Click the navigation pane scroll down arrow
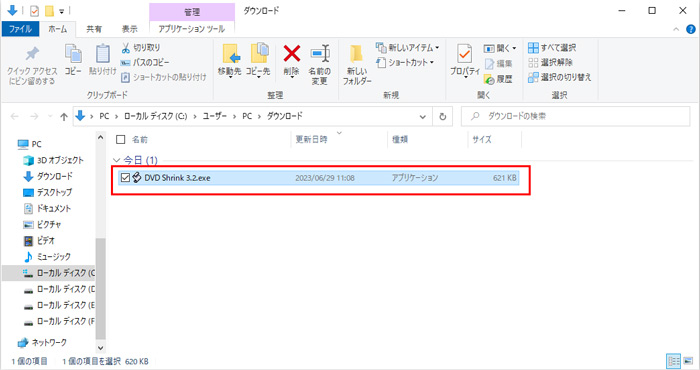 (100, 348)
